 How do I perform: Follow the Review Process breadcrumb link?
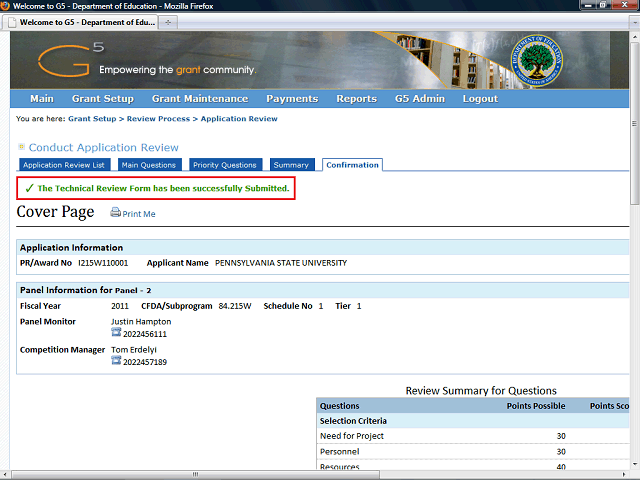(161, 119)
